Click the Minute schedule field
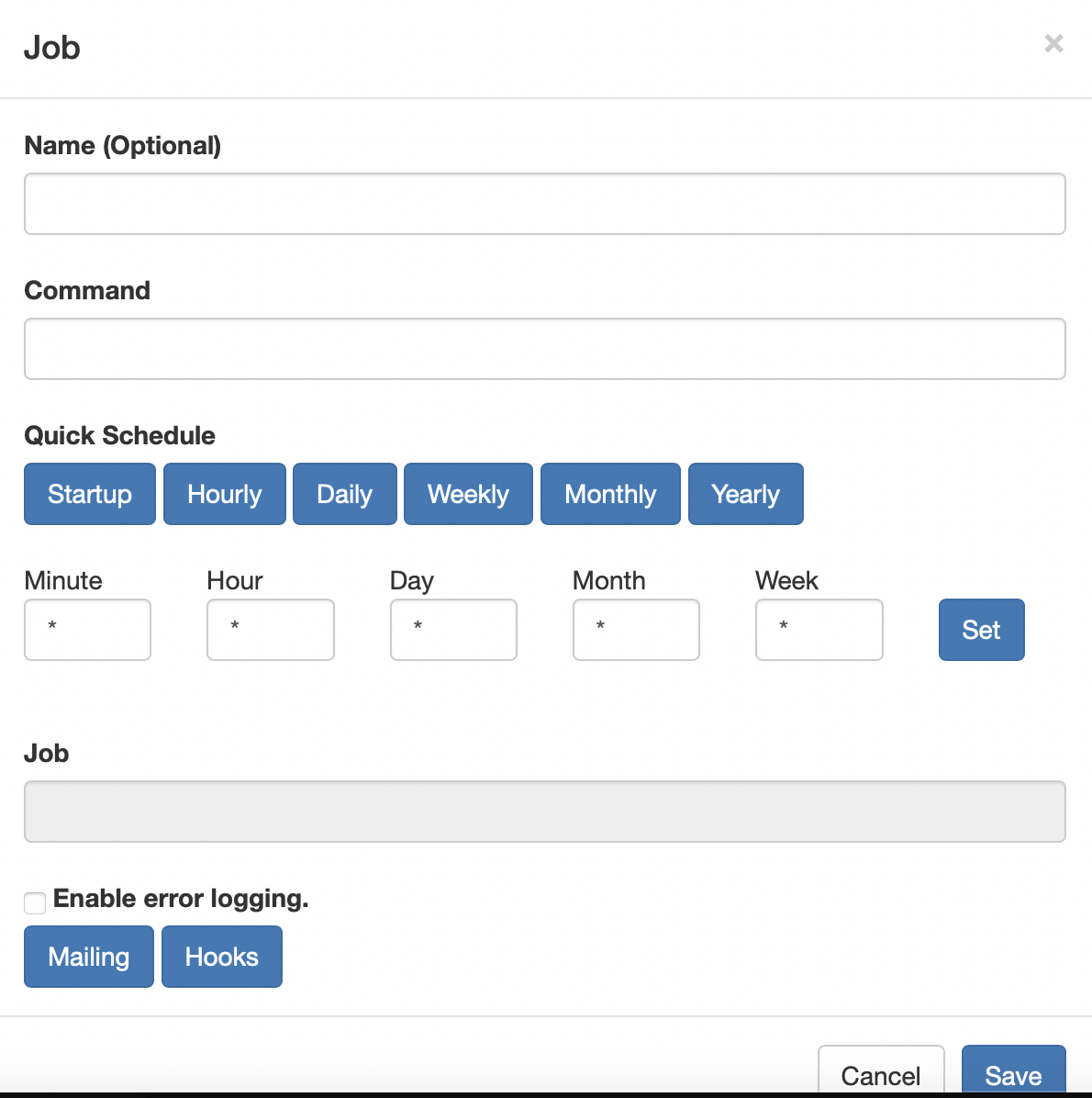Image resolution: width=1092 pixels, height=1098 pixels. [87, 630]
